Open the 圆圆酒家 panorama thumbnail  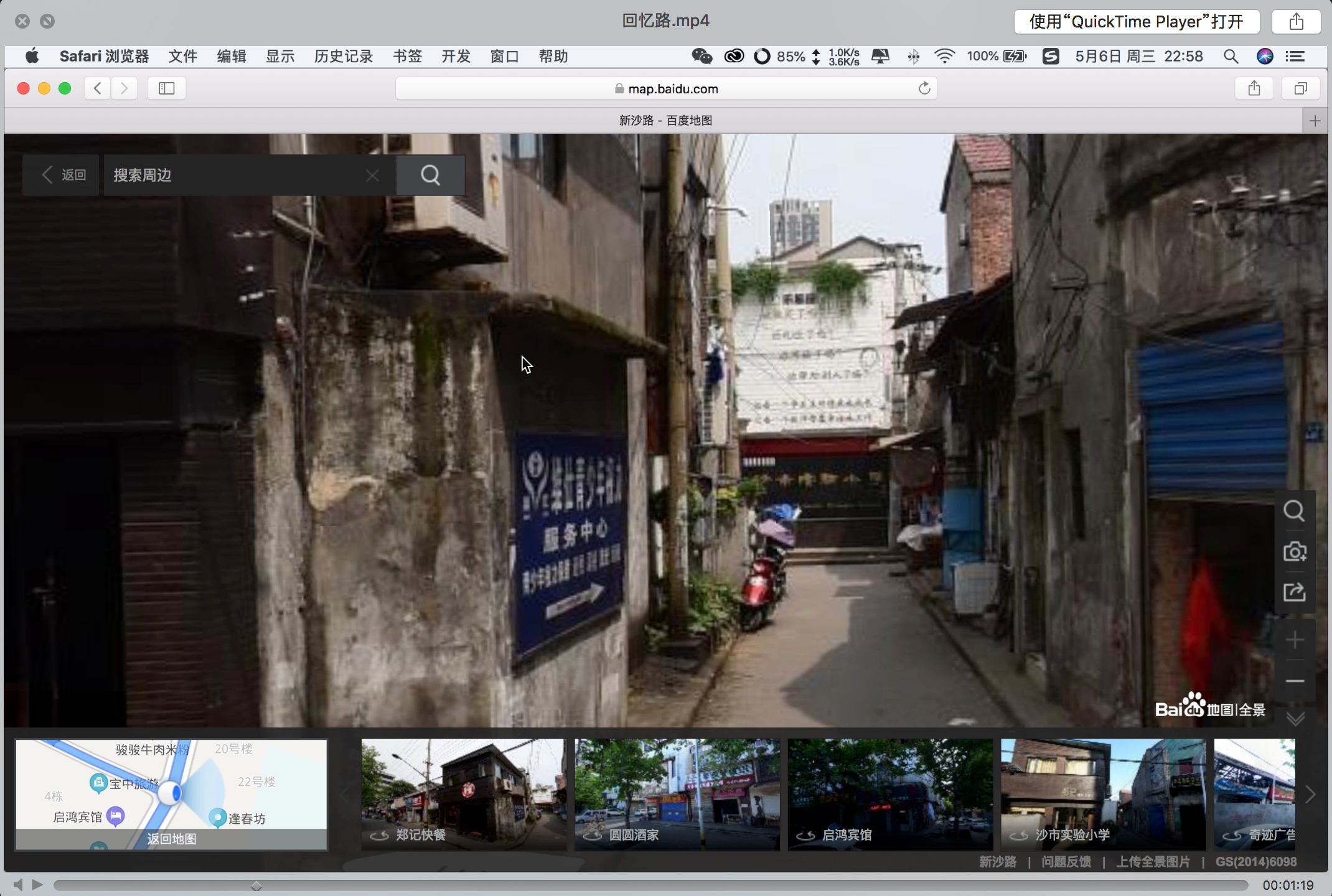pos(677,795)
